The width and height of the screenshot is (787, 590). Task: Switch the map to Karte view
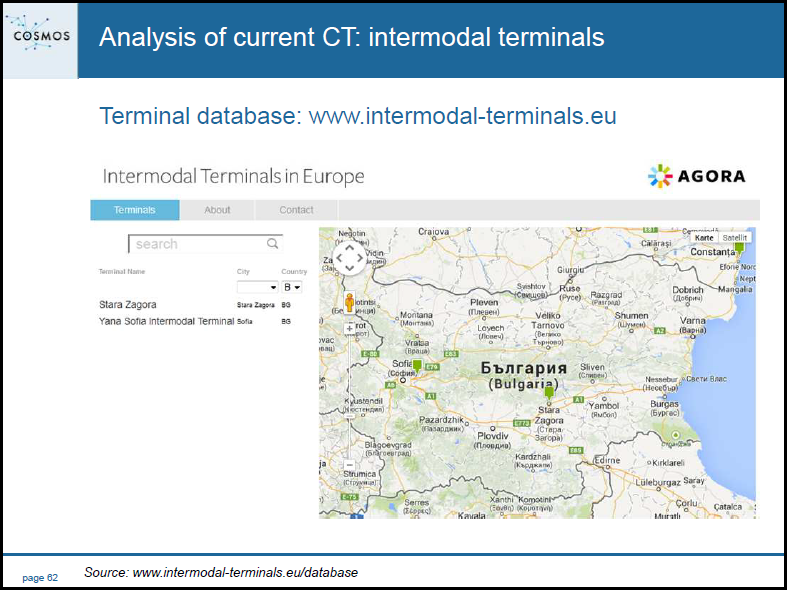tap(704, 238)
